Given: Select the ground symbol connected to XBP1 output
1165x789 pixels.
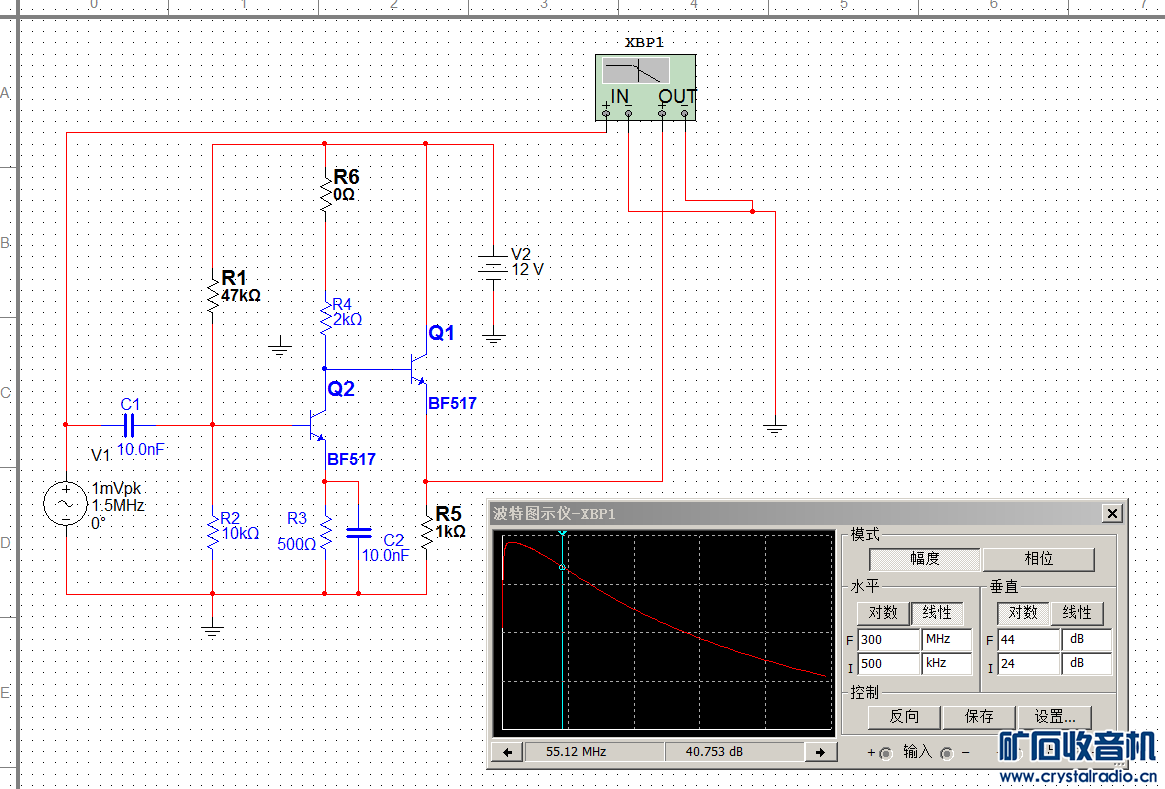Looking at the screenshot, I should pos(775,427).
